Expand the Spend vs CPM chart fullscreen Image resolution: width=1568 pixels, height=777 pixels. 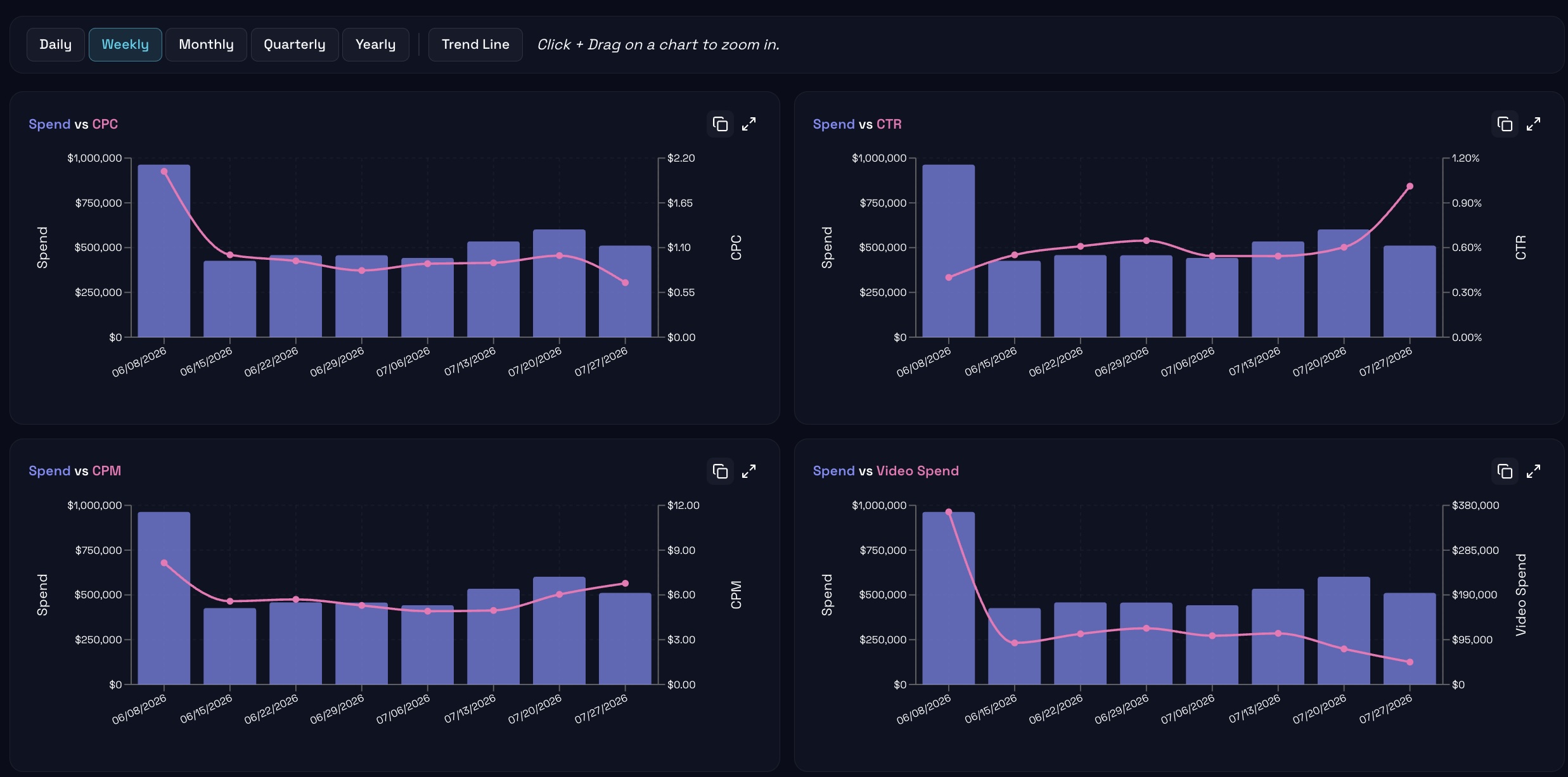click(749, 471)
